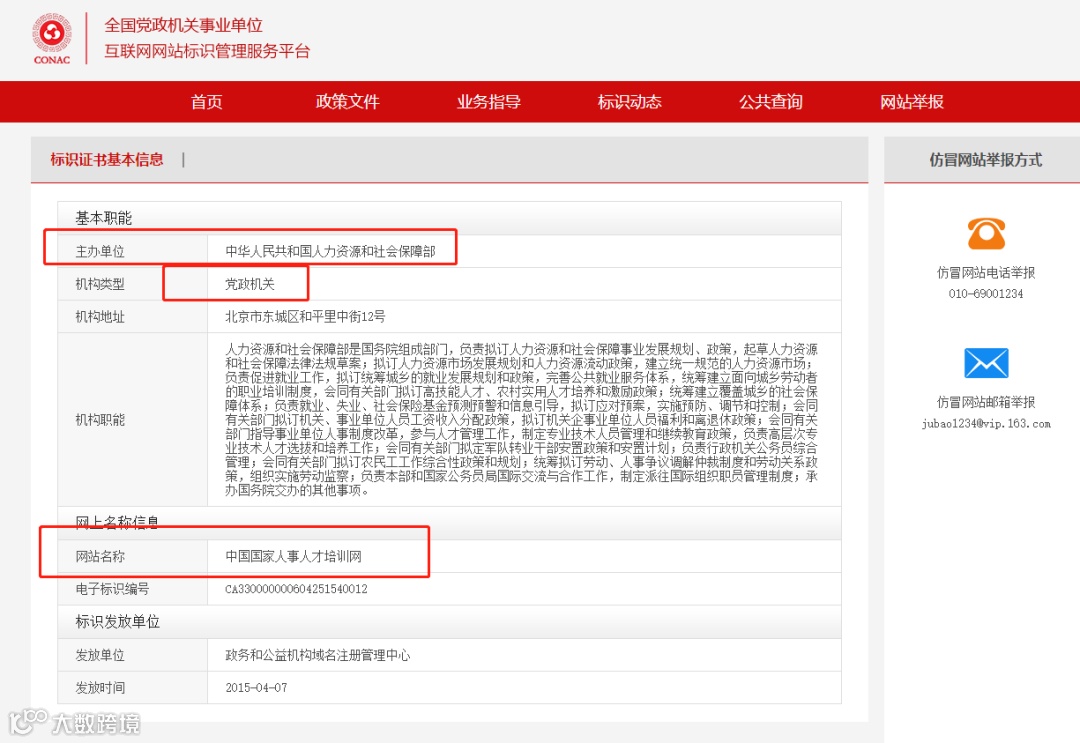Go to 业务指导 in the navigation bar

[488, 102]
